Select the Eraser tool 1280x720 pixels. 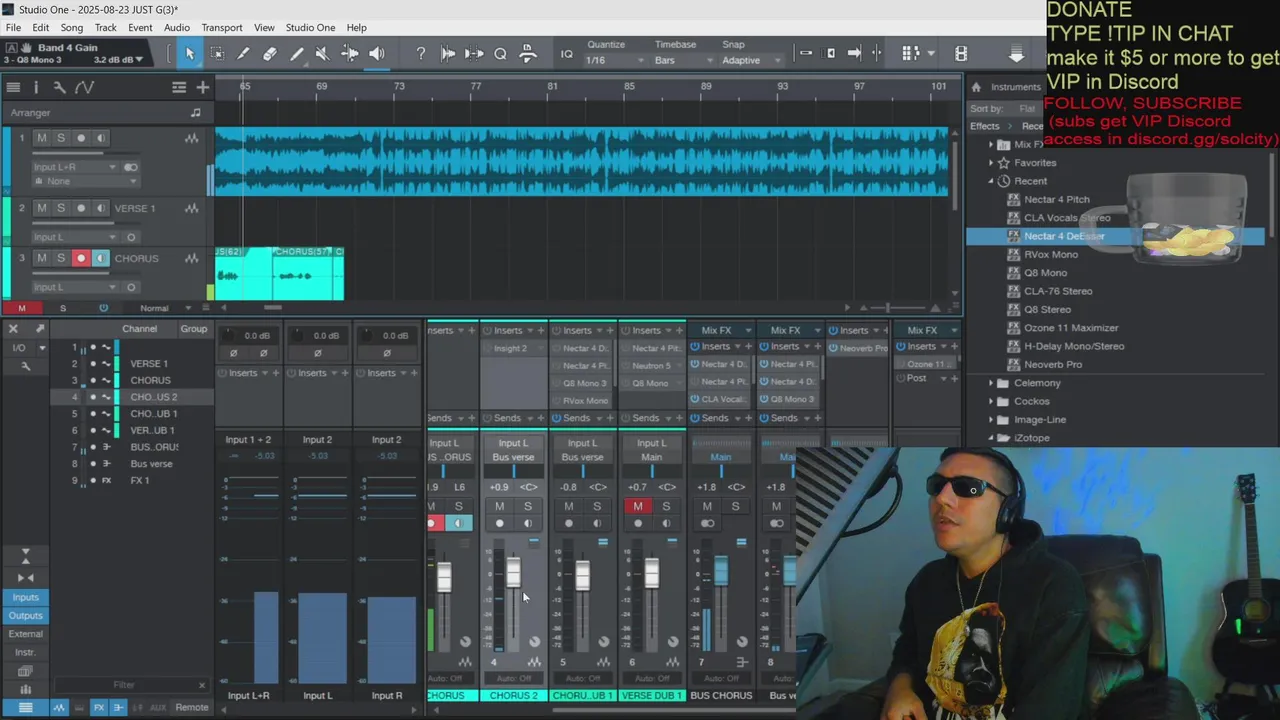[x=270, y=54]
